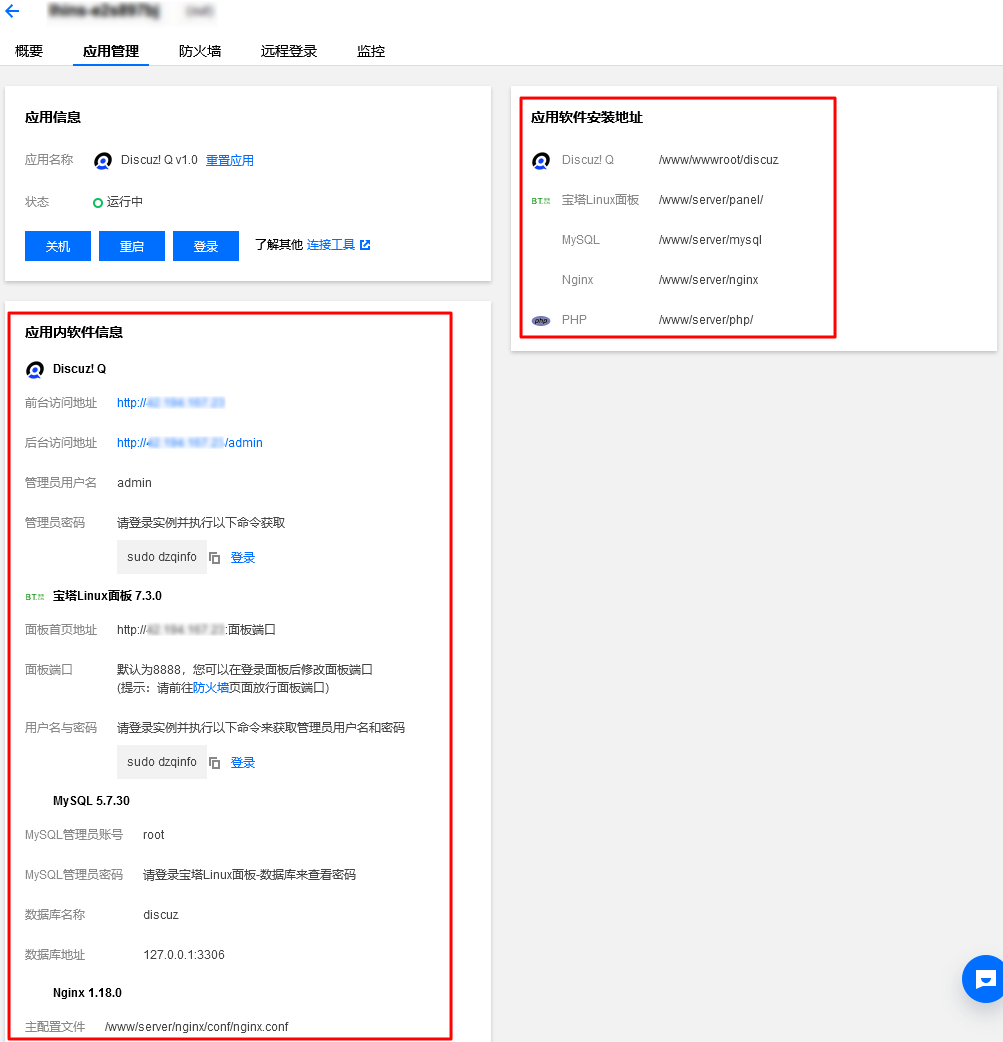The height and width of the screenshot is (1042, 1003).
Task: Click the green running status circle
Action: pyautogui.click(x=98, y=203)
